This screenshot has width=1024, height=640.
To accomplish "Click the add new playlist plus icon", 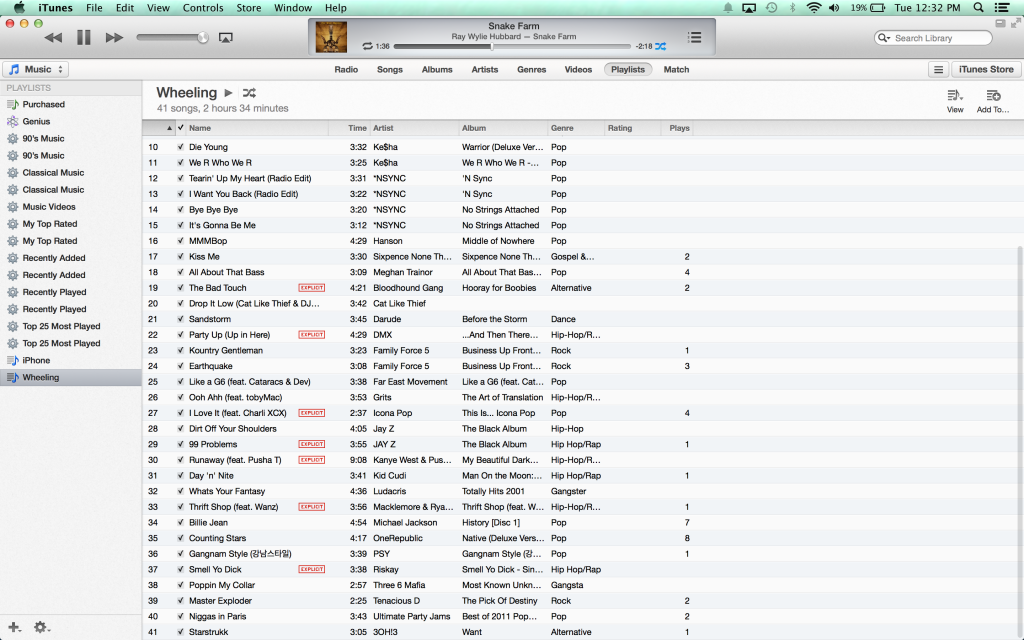I will point(14,628).
